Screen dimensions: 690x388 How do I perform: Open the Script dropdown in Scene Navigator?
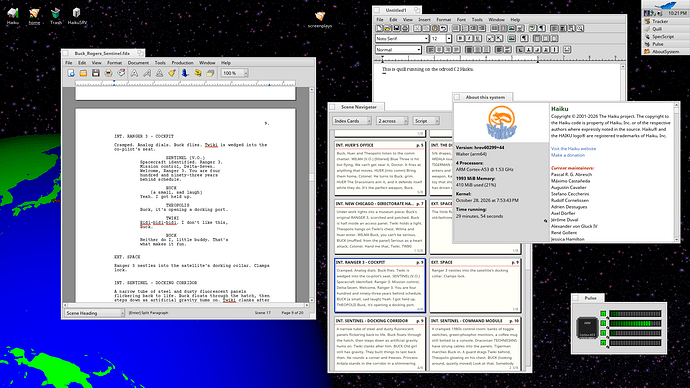[x=426, y=121]
